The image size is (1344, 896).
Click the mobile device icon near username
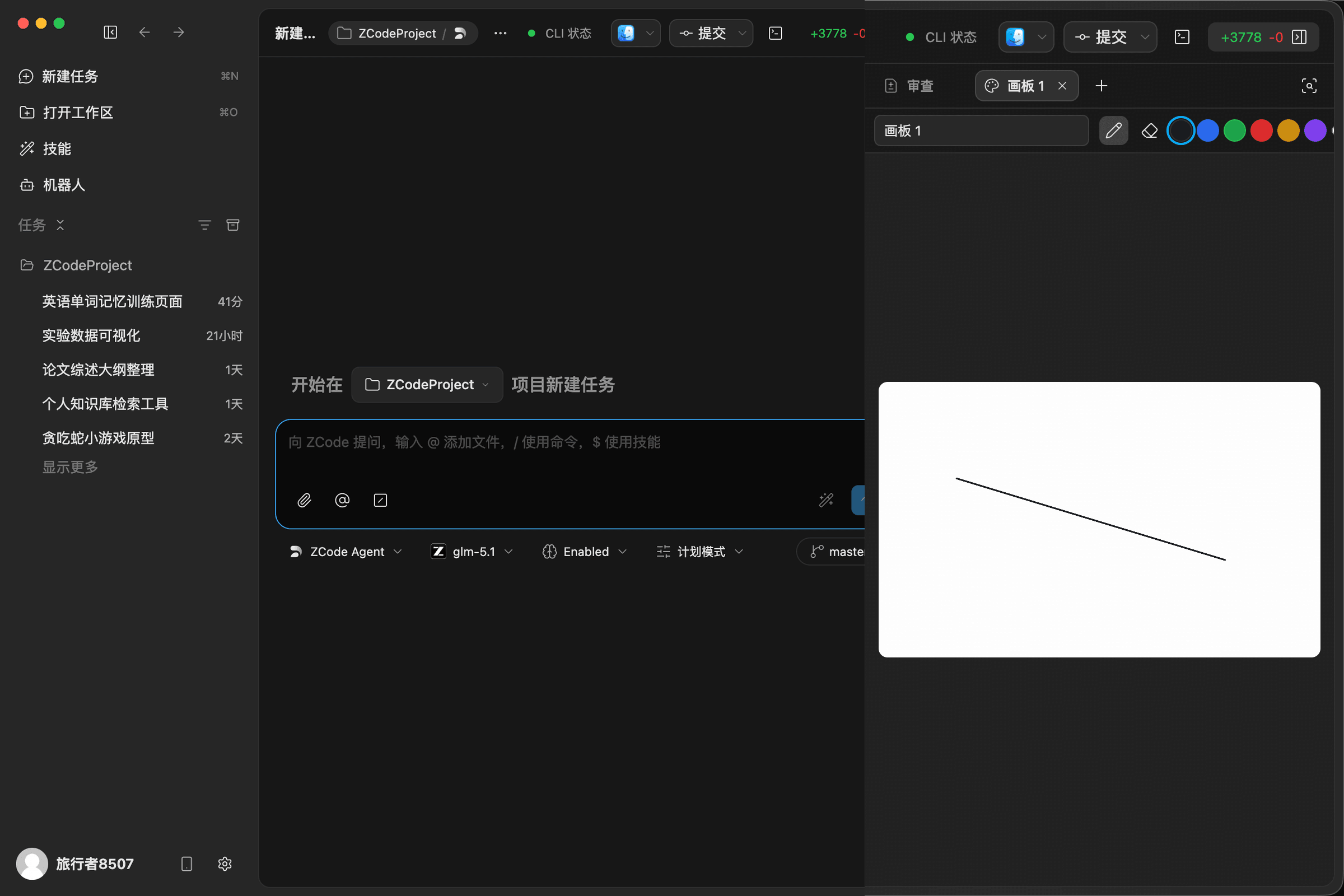click(187, 864)
